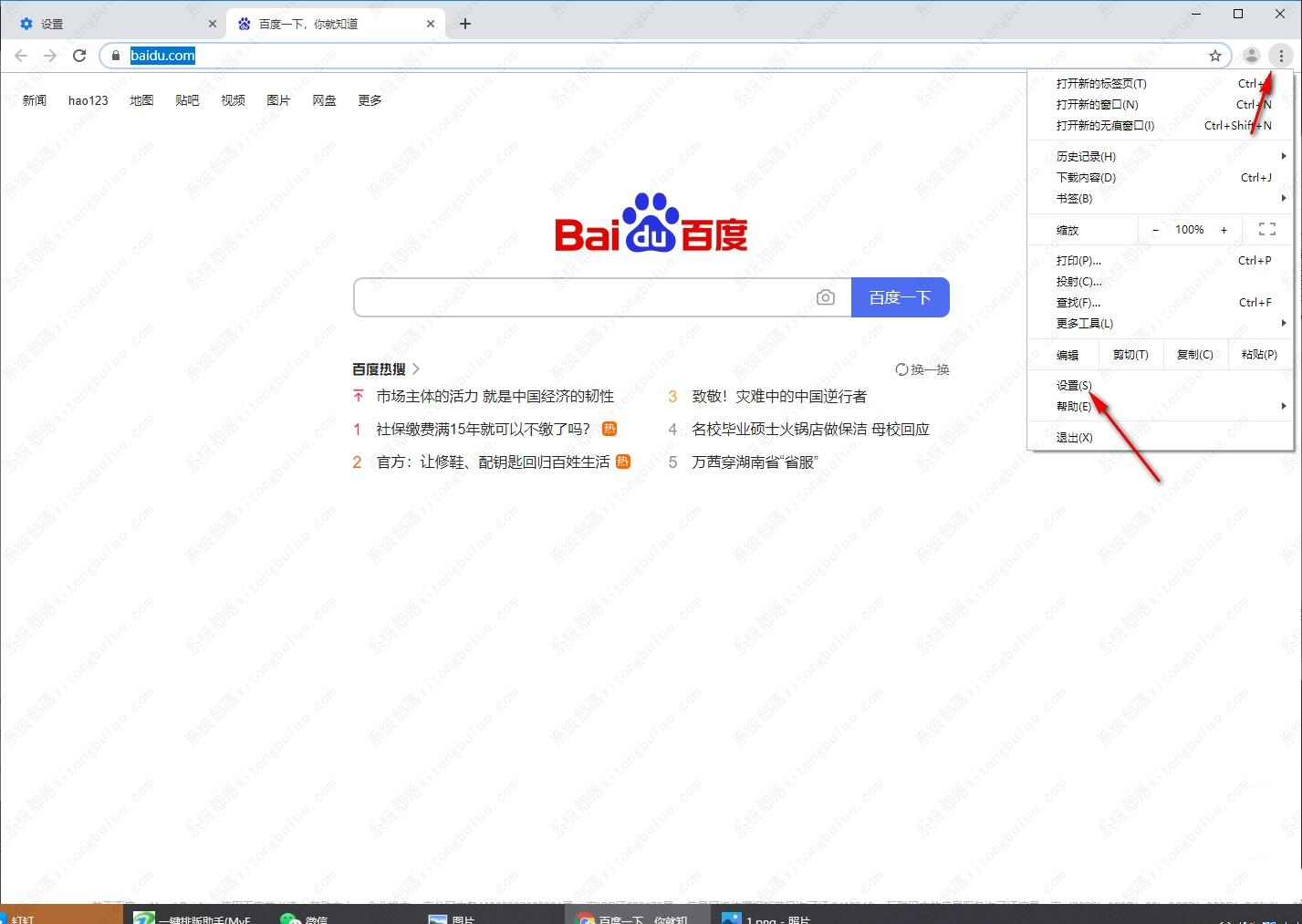The height and width of the screenshot is (924, 1302).
Task: Open 社保缴费满15年就可以不缴了吗？
Action: [484, 429]
